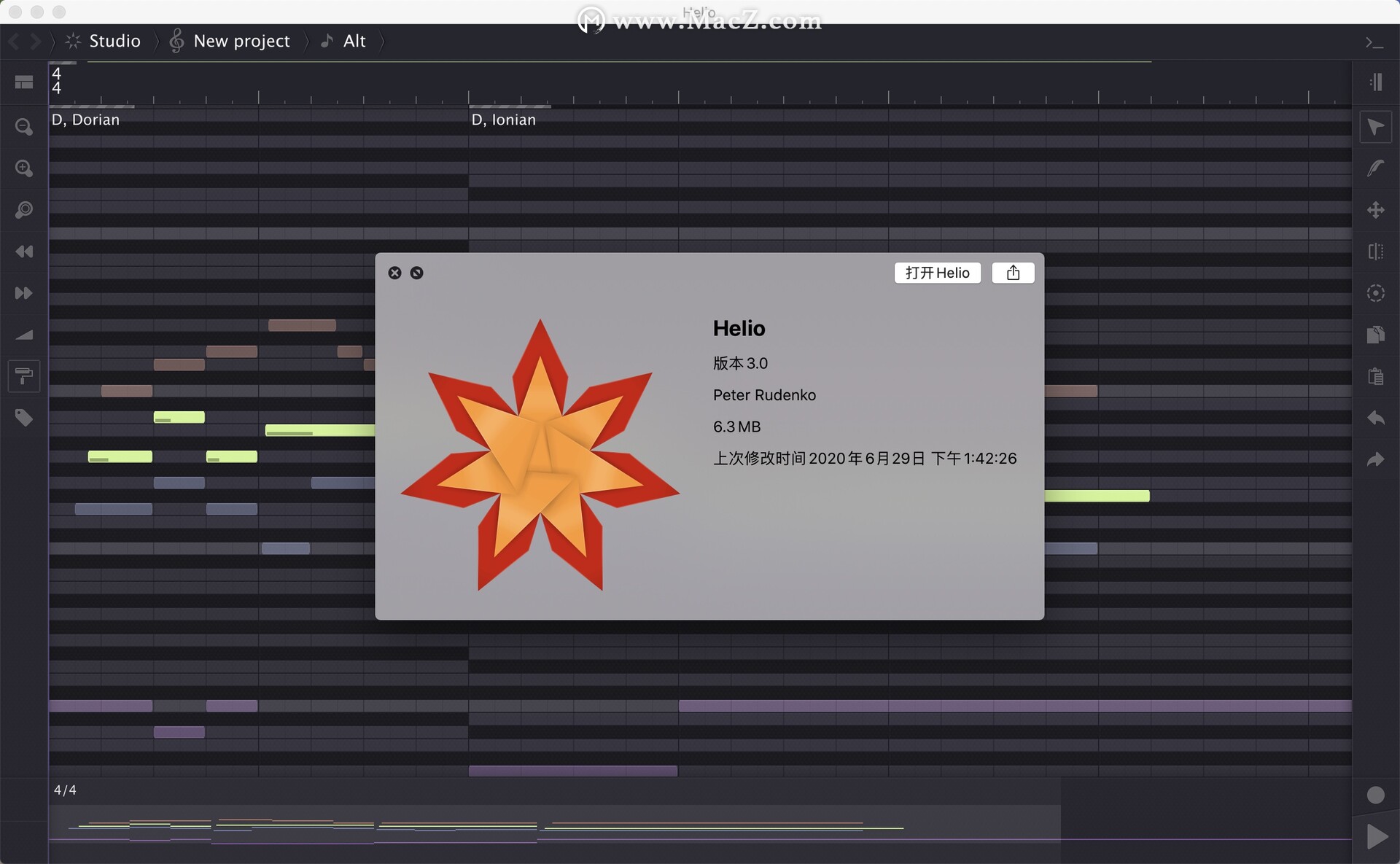This screenshot has width=1400, height=864.
Task: Select the pen draw tool
Action: 1376,168
